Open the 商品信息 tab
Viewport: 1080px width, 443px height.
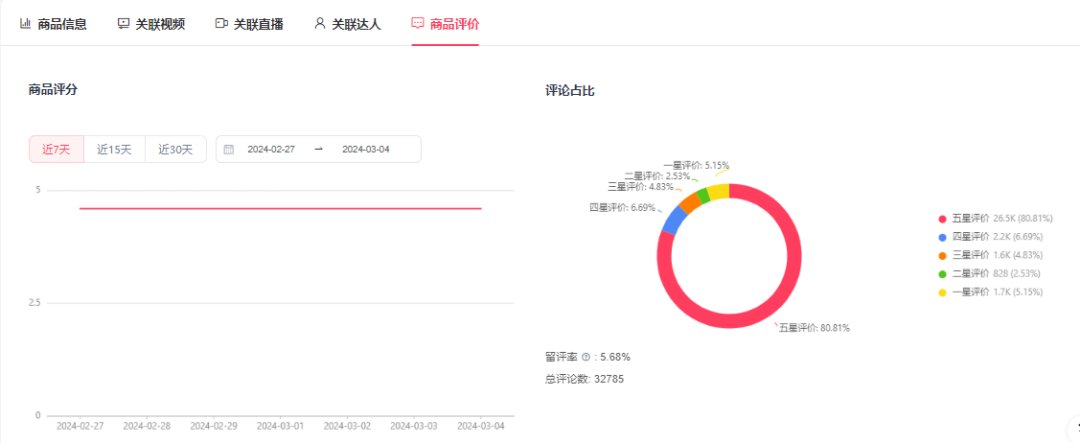click(x=53, y=24)
